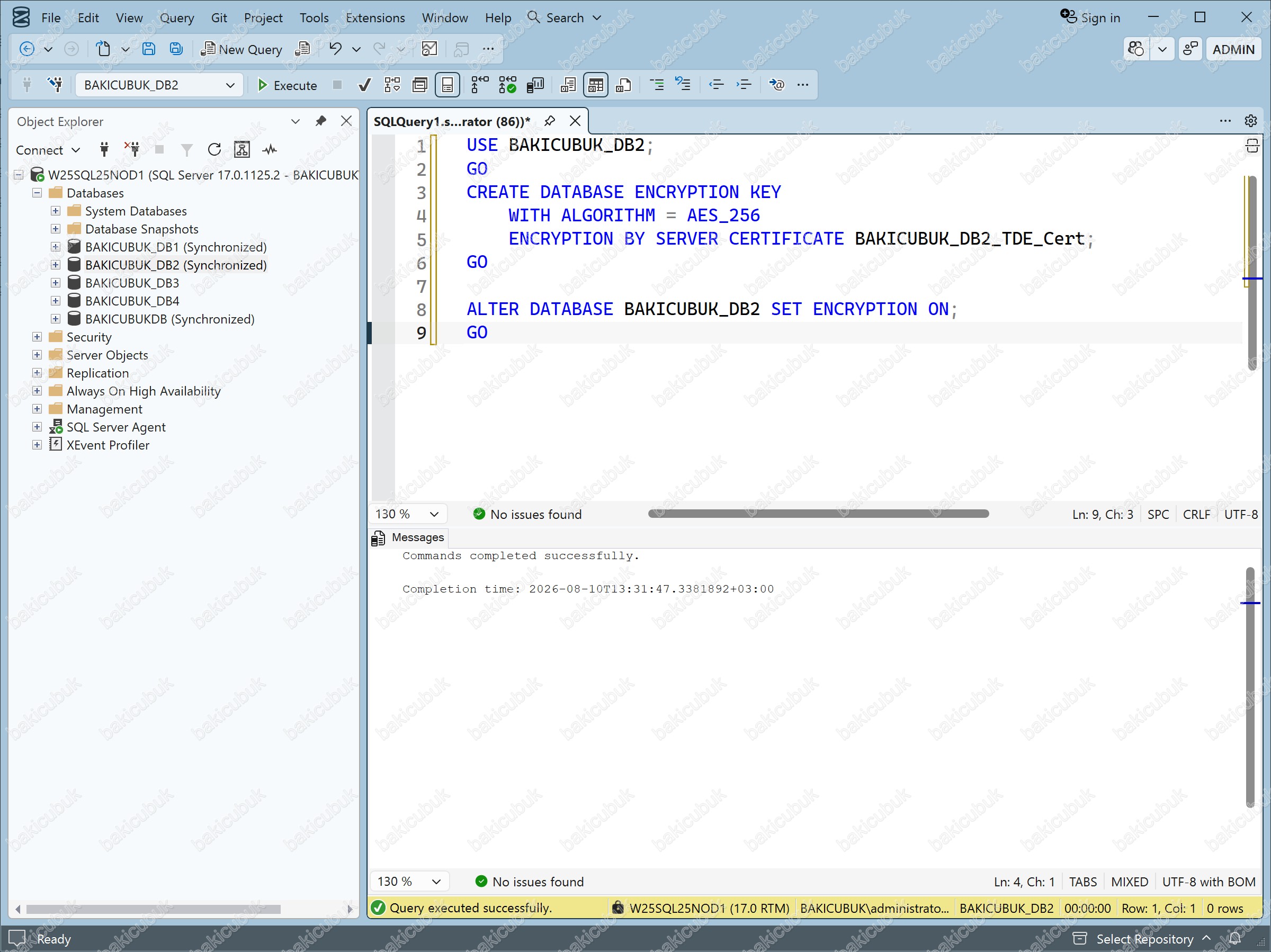The image size is (1271, 952).
Task: Click the Display Estimated Execution Plan icon
Action: tap(392, 85)
